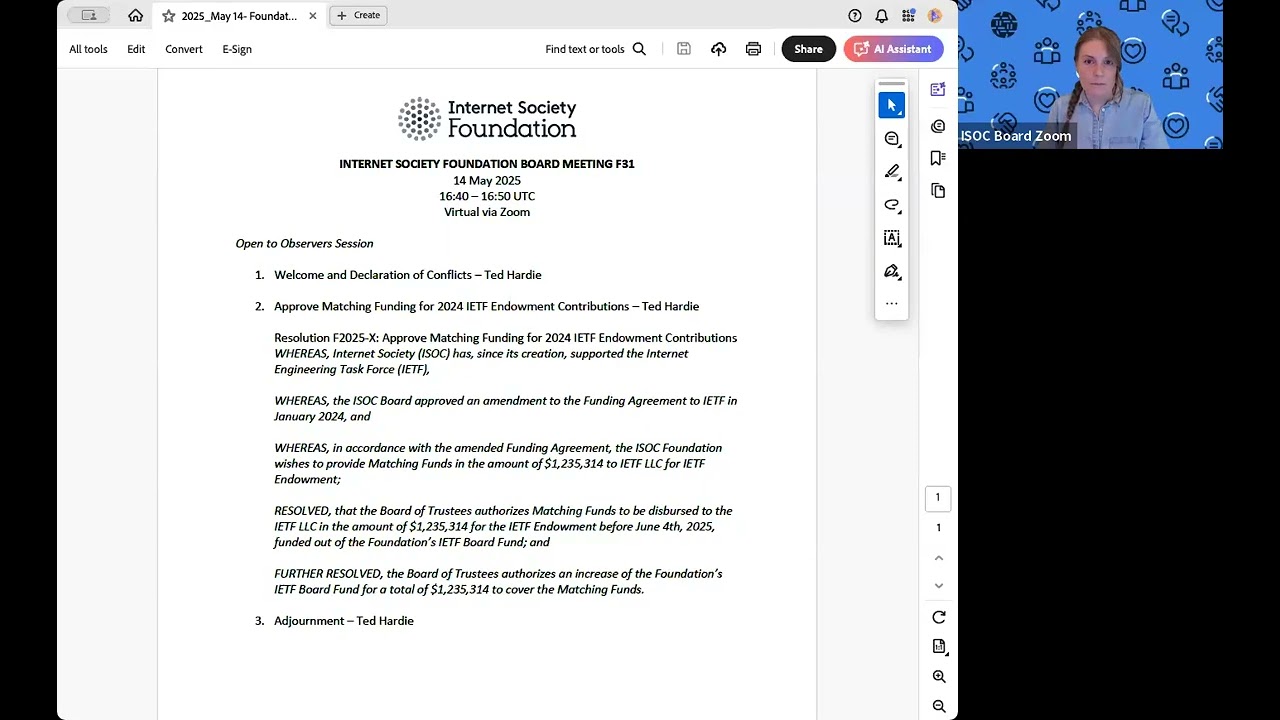This screenshot has width=1280, height=720.
Task: Print the document with printer icon
Action: click(x=754, y=49)
